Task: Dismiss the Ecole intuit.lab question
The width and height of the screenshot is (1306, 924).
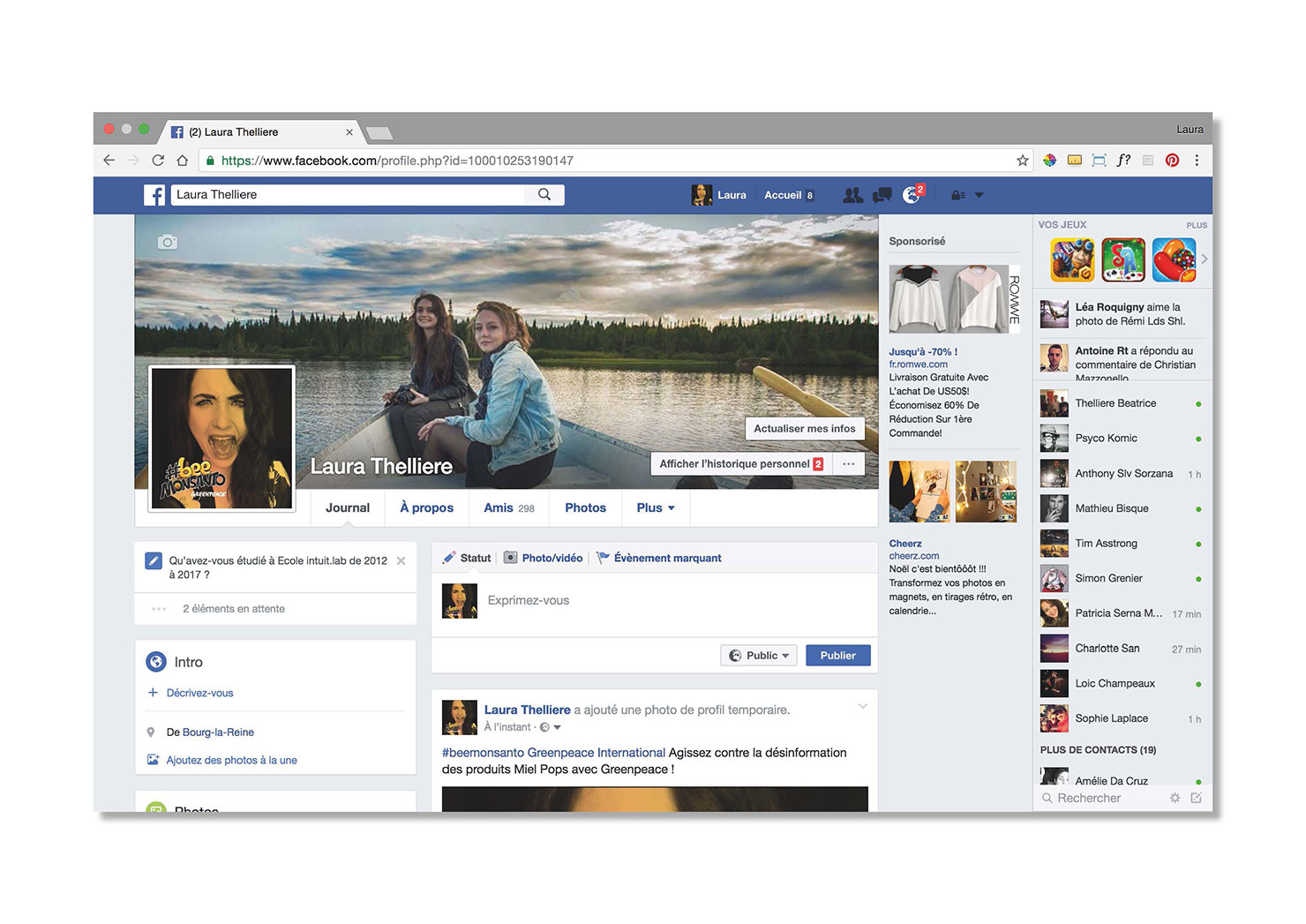Action: tap(402, 561)
